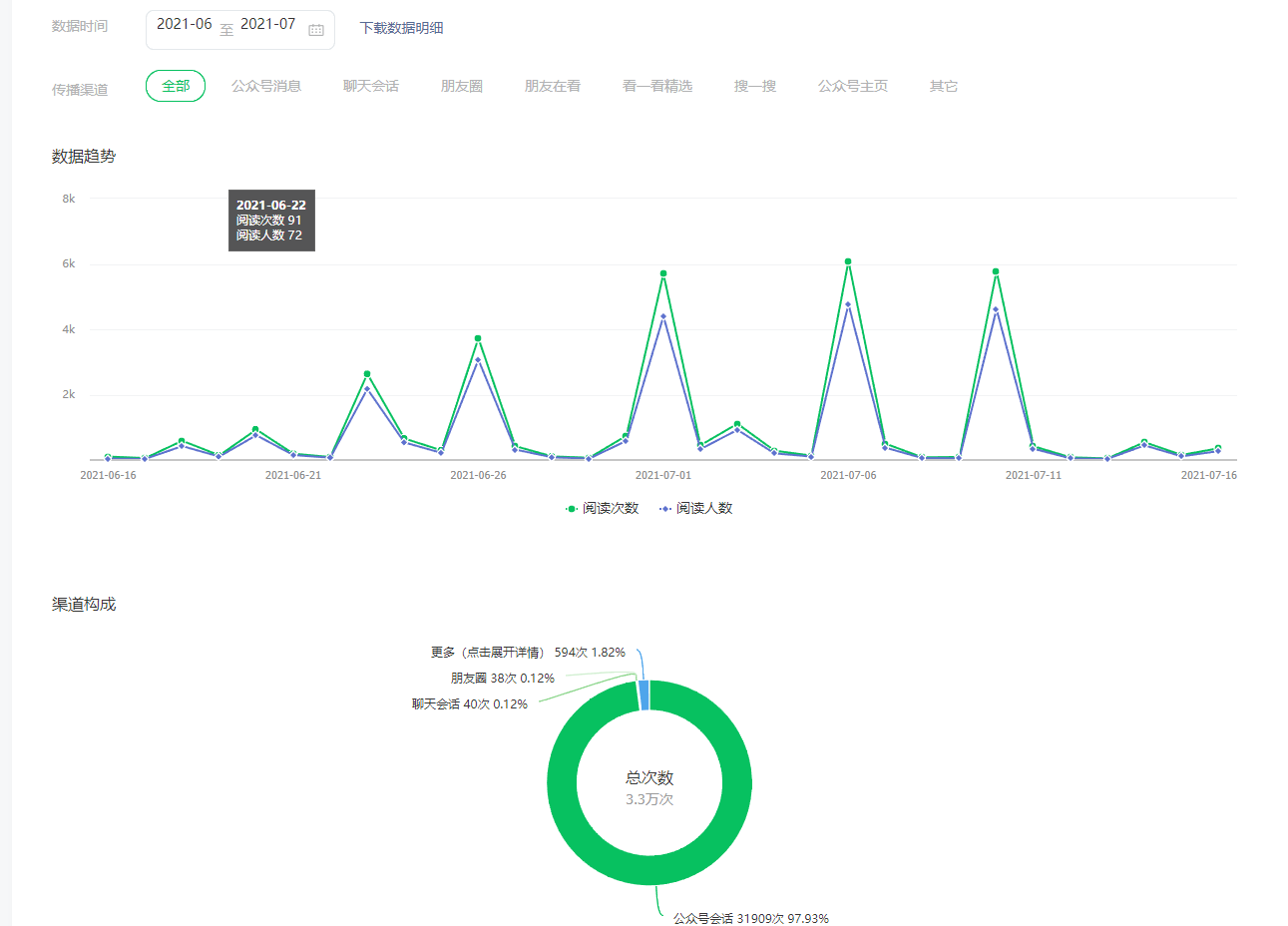Click the calendar icon in date range
Image resolution: width=1288 pixels, height=926 pixels.
pos(316,30)
